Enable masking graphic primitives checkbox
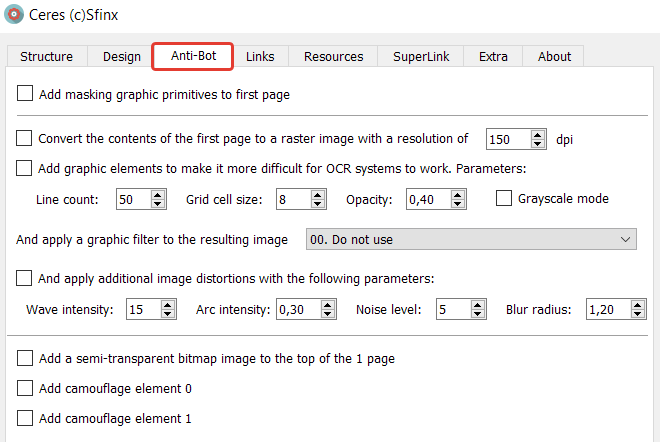 point(25,95)
